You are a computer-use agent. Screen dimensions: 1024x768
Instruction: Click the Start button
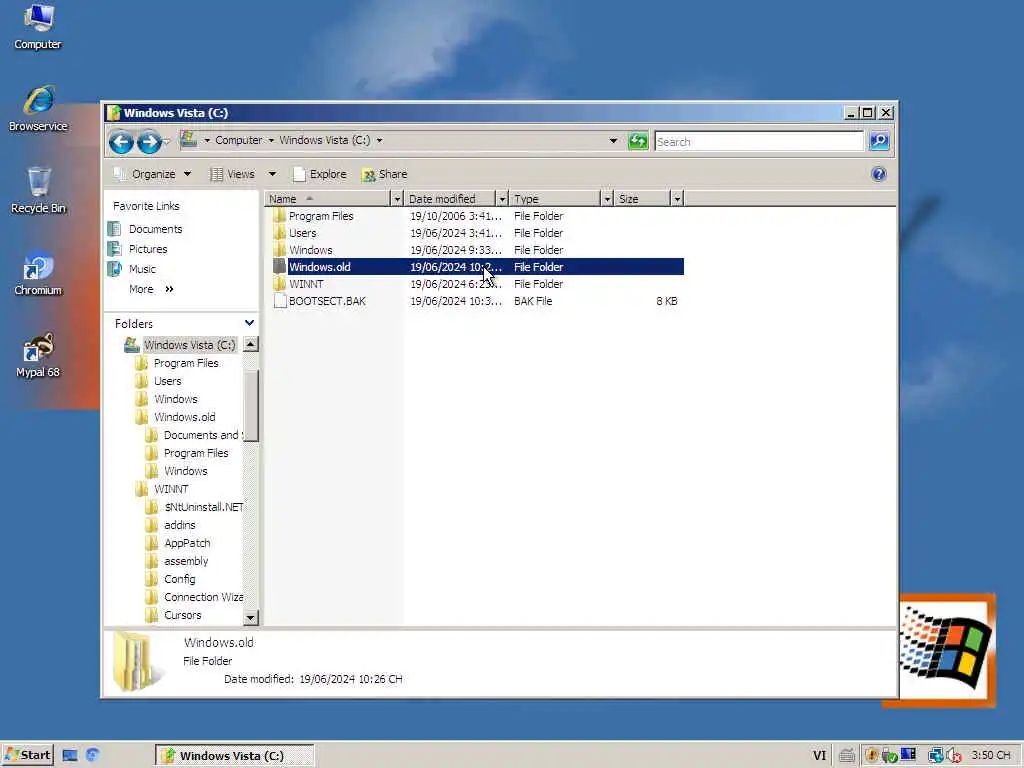pos(27,756)
